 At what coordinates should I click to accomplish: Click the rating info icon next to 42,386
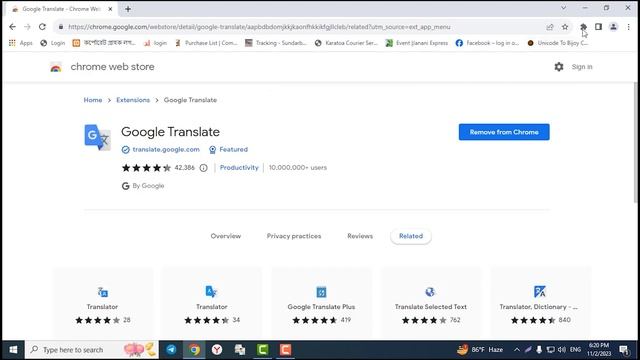tap(203, 168)
